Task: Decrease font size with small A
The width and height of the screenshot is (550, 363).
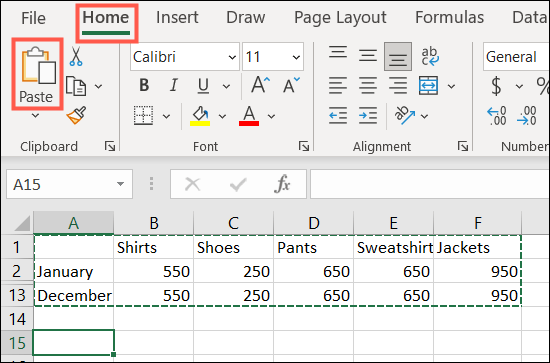Action: [x=291, y=85]
